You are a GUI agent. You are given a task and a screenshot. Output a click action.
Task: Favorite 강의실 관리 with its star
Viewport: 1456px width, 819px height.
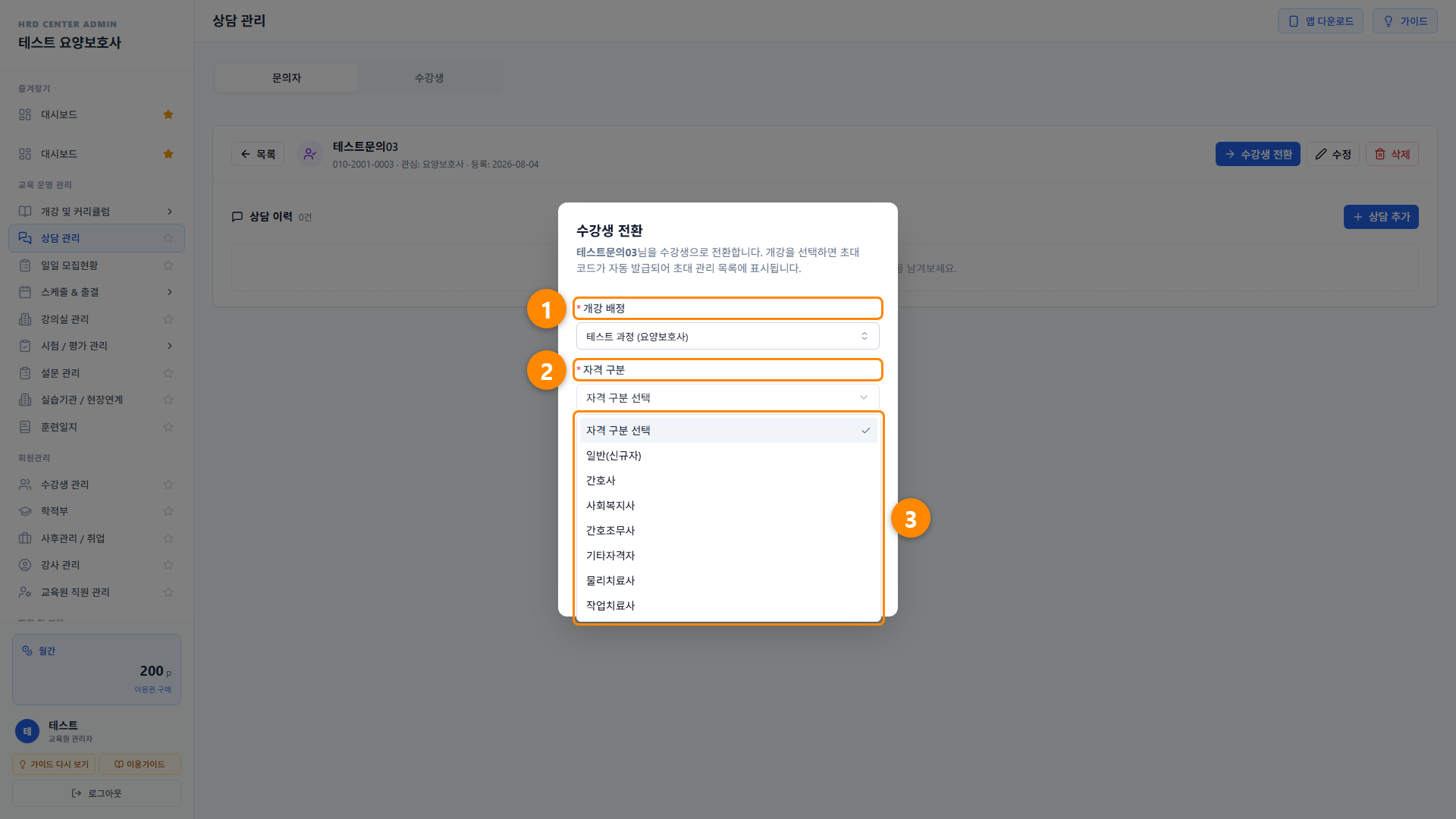coord(168,319)
